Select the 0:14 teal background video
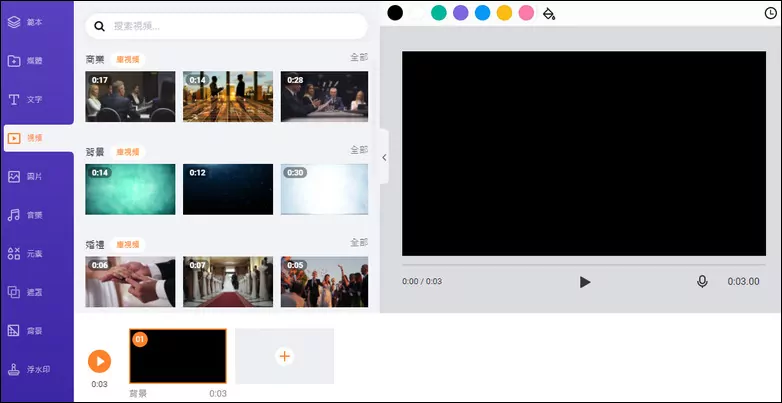This screenshot has height=403, width=782. point(130,190)
